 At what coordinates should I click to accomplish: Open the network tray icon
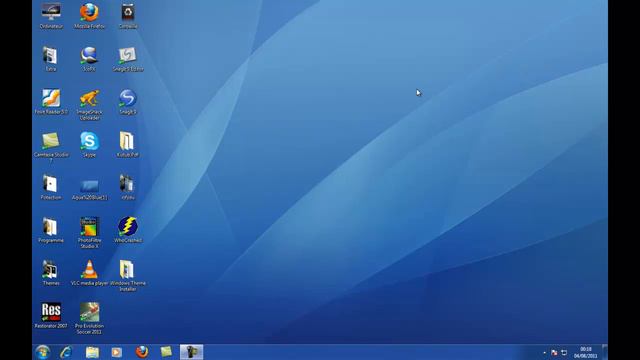564,352
